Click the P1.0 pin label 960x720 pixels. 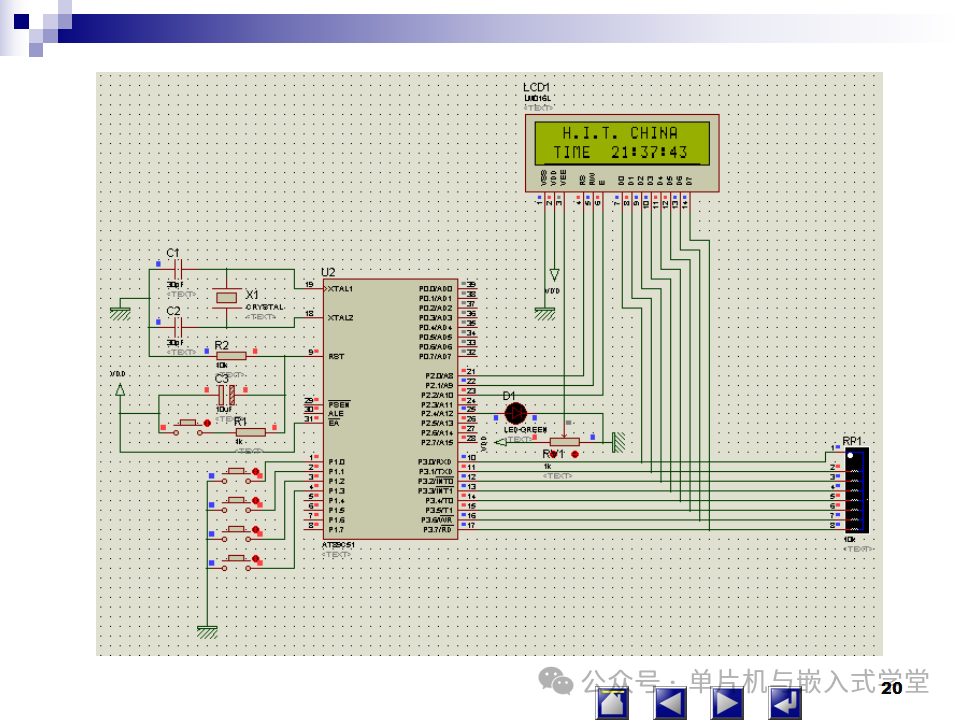[336, 462]
